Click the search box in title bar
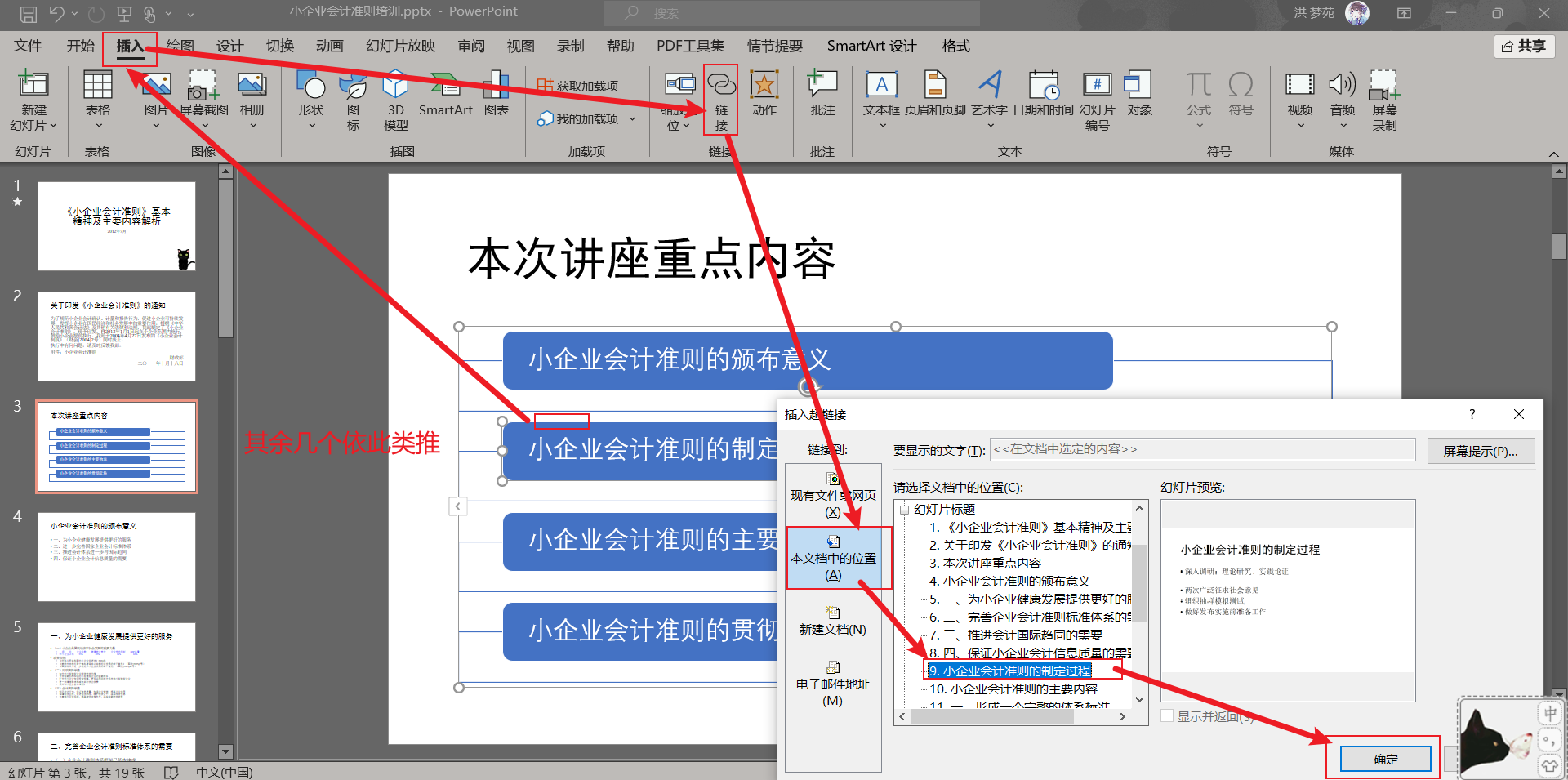The image size is (1568, 780). tap(791, 13)
